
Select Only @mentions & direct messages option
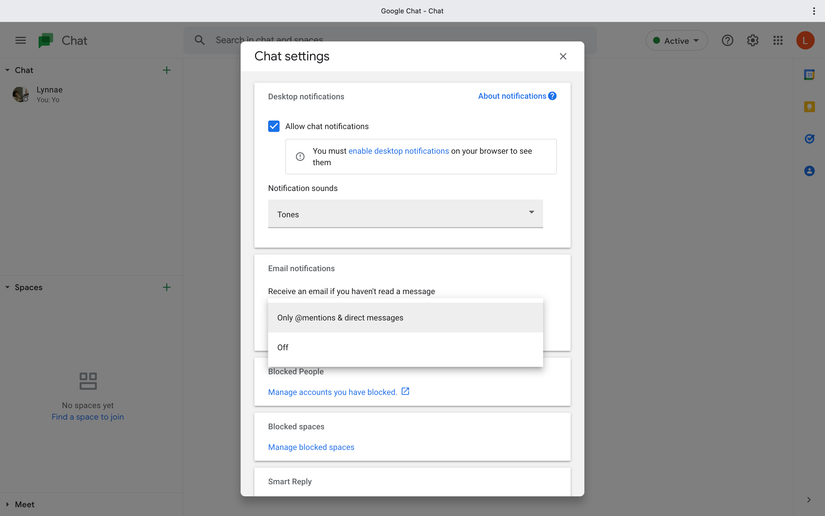point(405,318)
